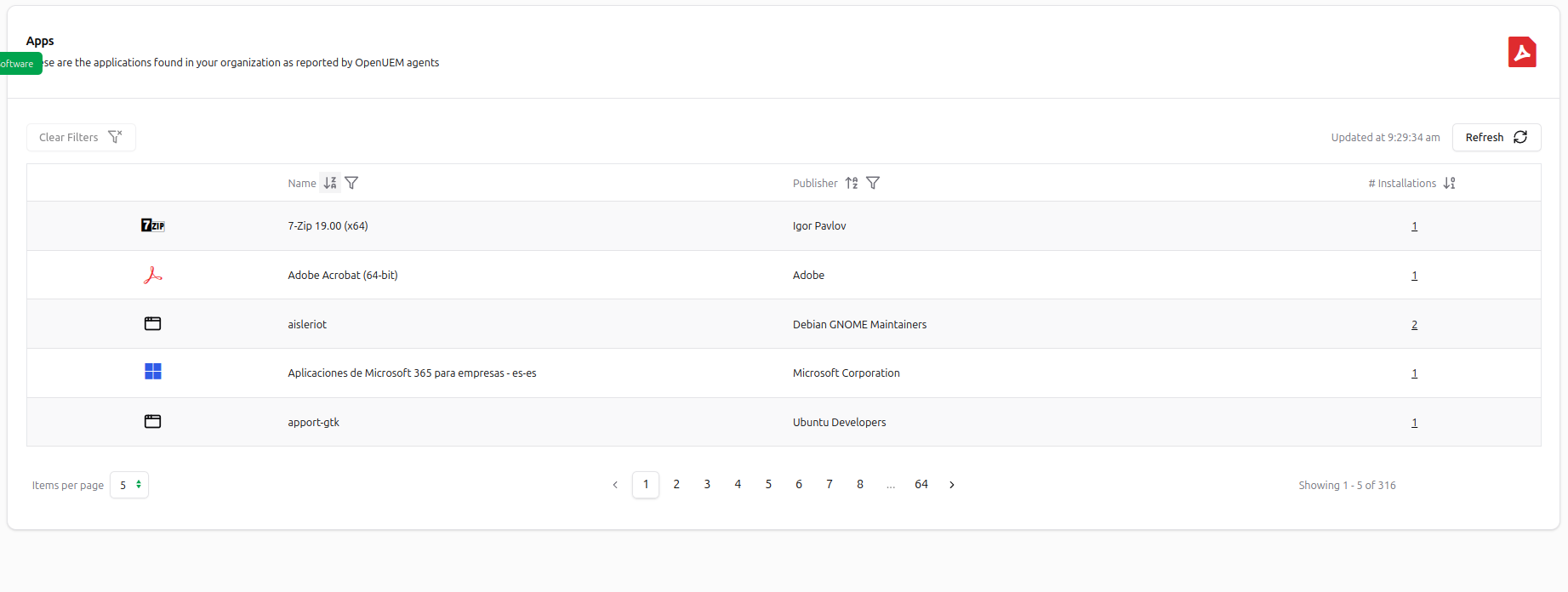Increase items per page with stepper arrows
The image size is (1568, 592).
point(140,481)
